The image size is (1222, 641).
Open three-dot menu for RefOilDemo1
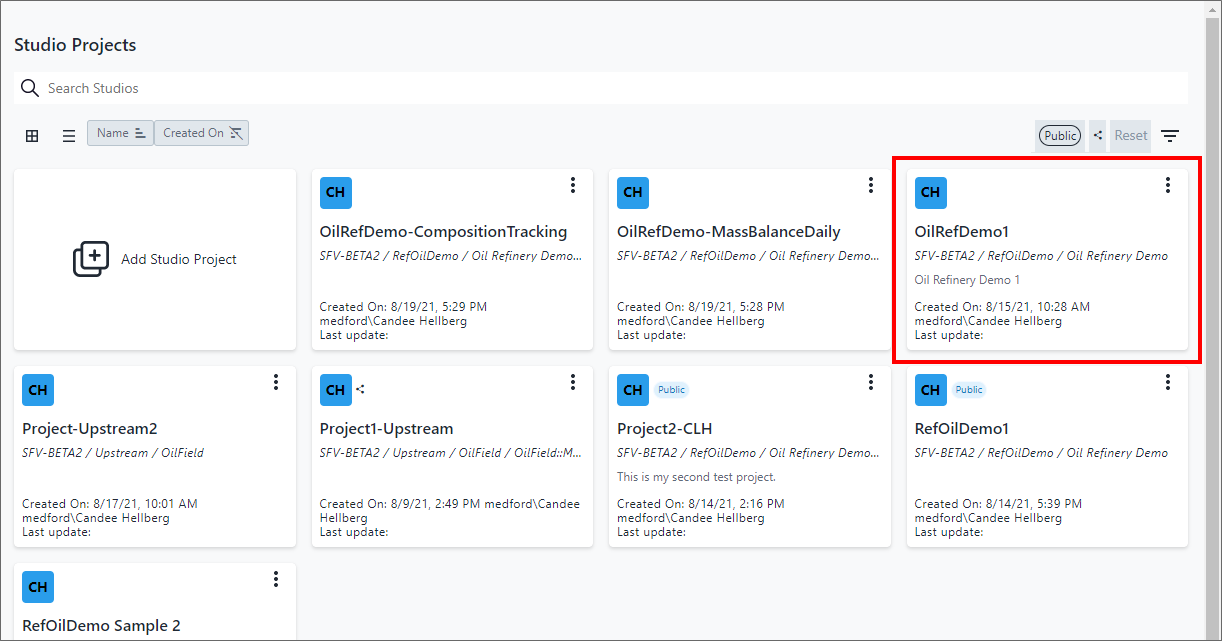coord(1167,382)
